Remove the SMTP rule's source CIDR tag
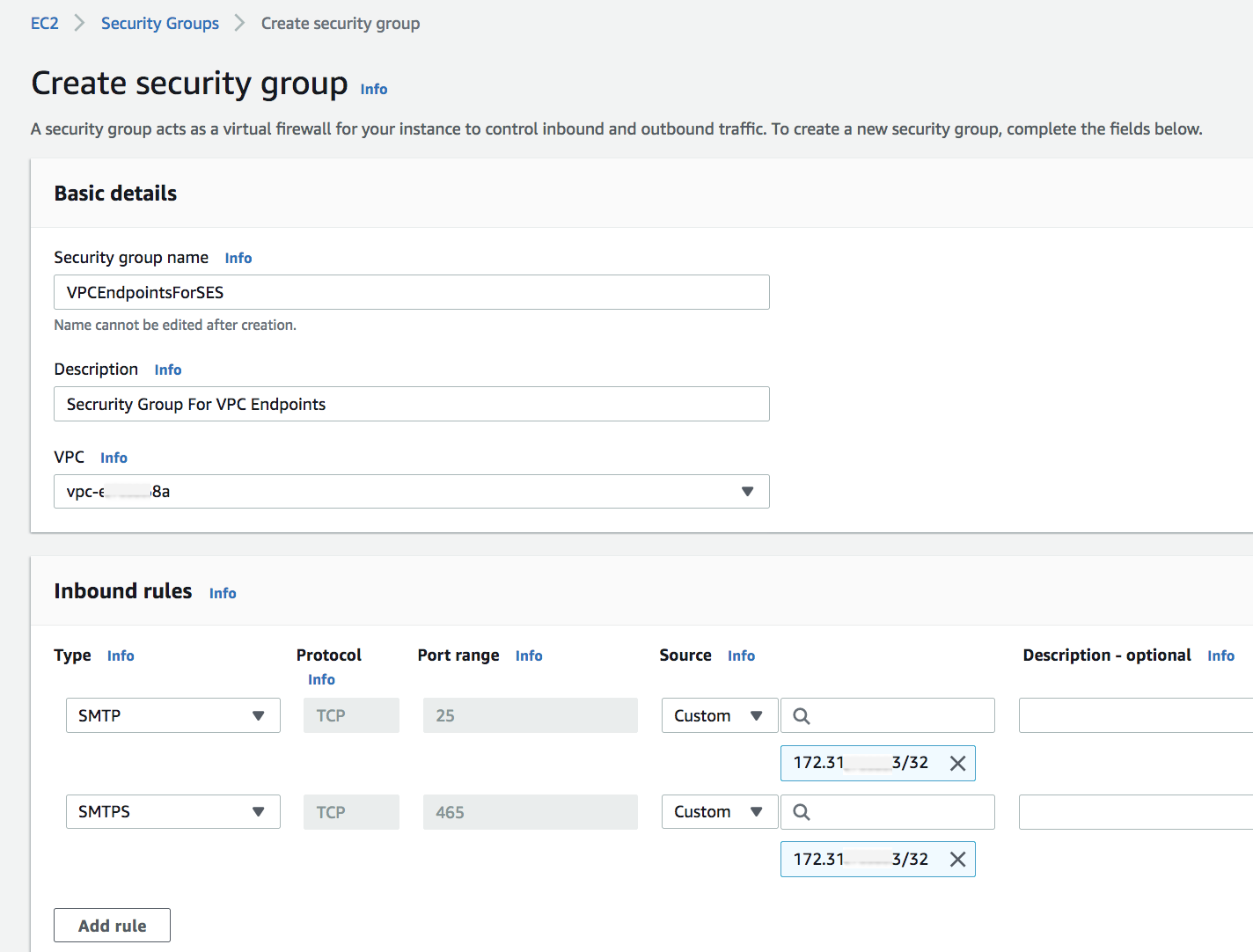 point(957,764)
